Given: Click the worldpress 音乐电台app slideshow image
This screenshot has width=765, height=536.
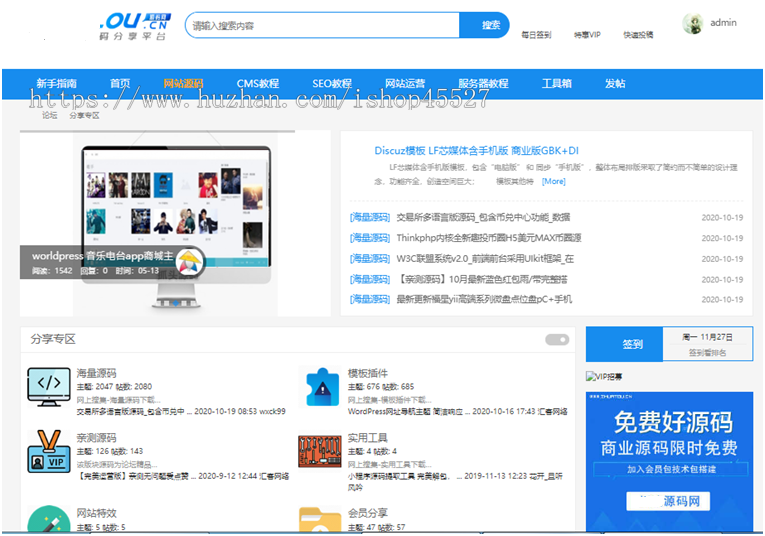Looking at the screenshot, I should (175, 224).
